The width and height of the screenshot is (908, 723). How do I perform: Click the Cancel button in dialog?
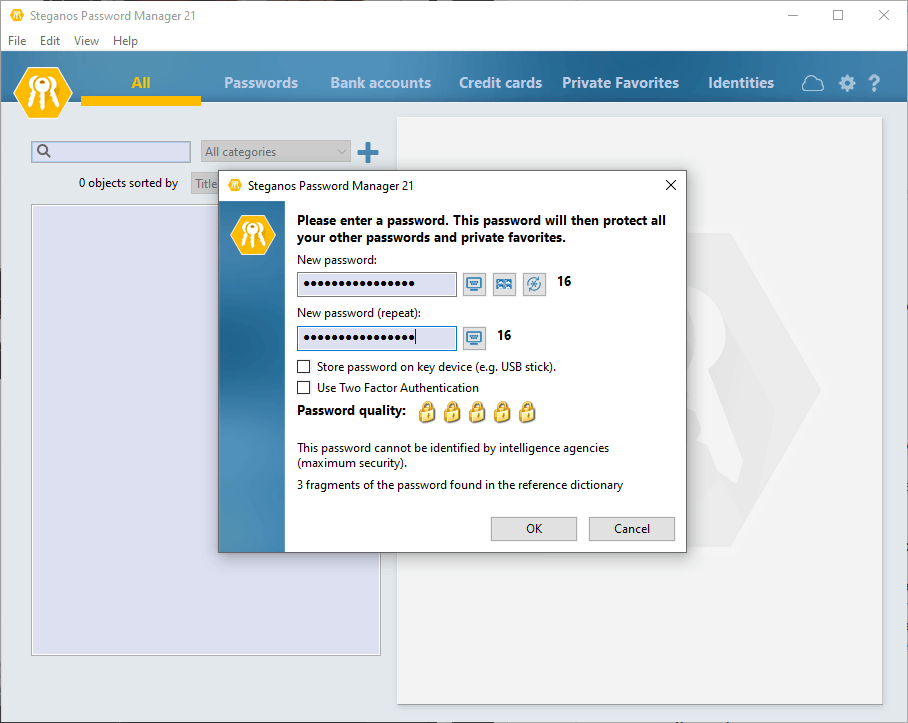click(632, 529)
